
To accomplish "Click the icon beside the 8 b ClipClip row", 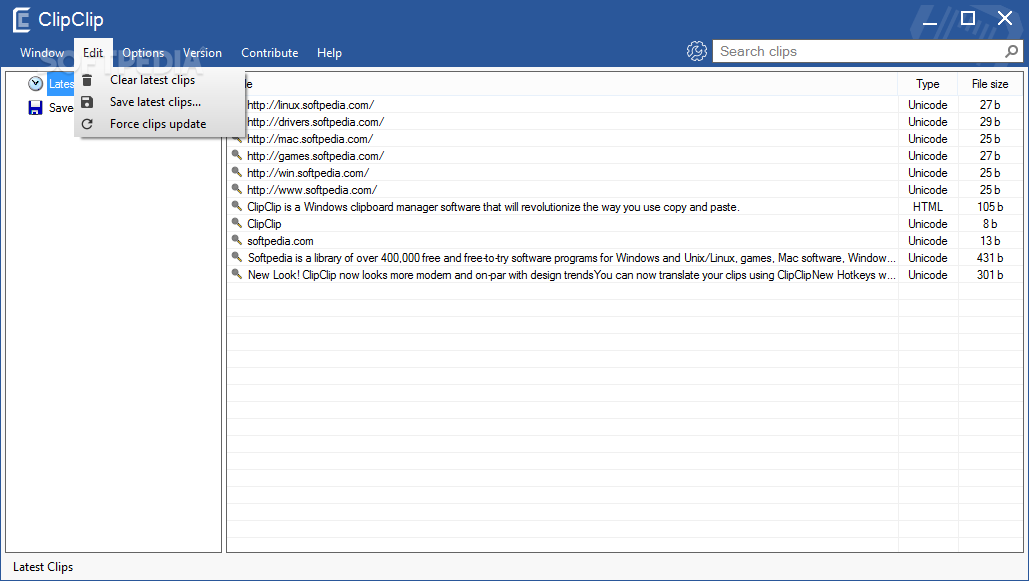I will [237, 223].
